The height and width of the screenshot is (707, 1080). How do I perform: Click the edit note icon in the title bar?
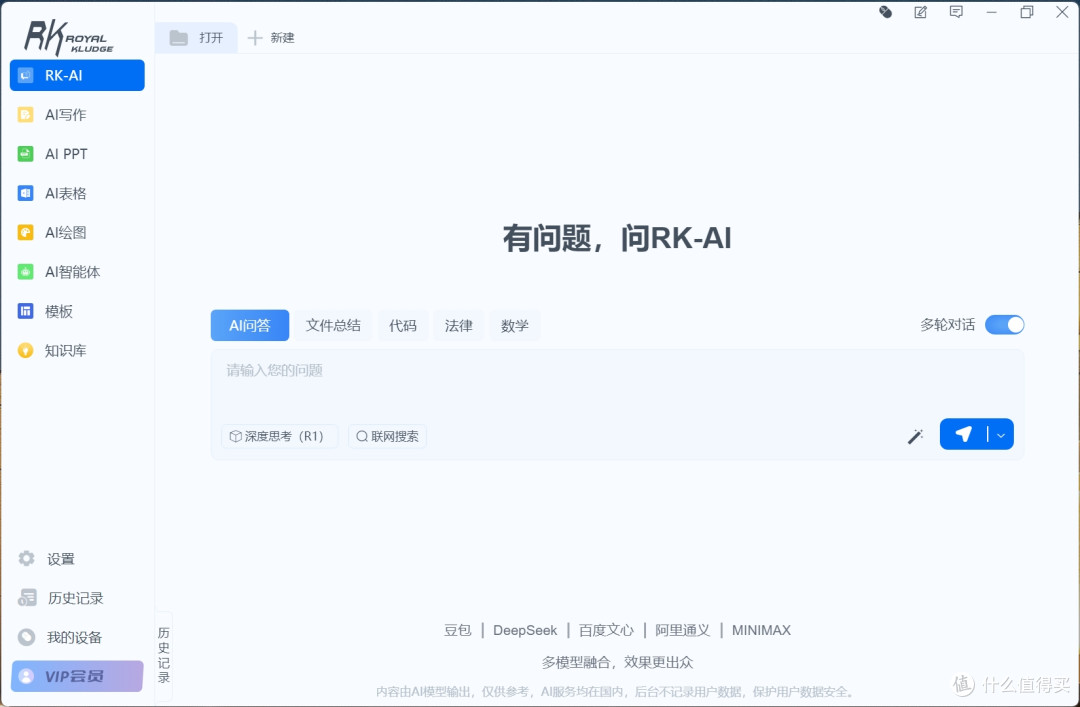tap(920, 12)
